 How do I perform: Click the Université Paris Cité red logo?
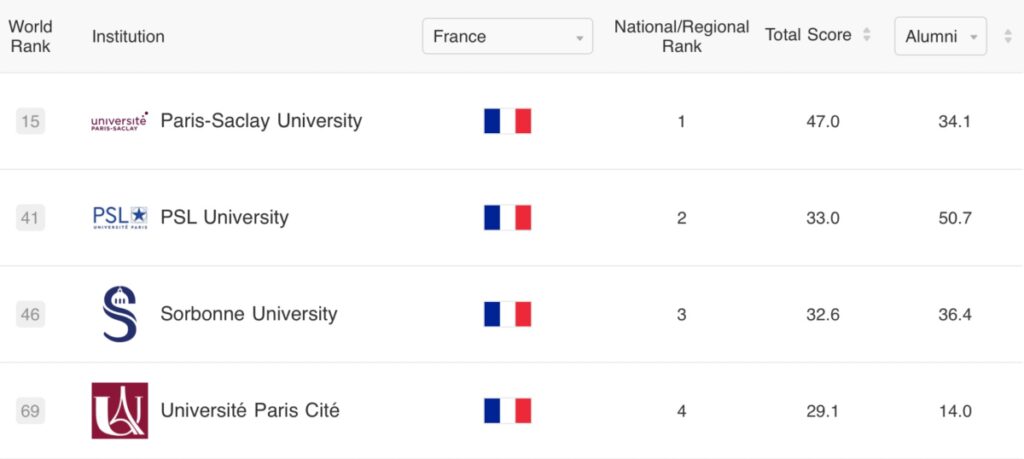point(120,411)
